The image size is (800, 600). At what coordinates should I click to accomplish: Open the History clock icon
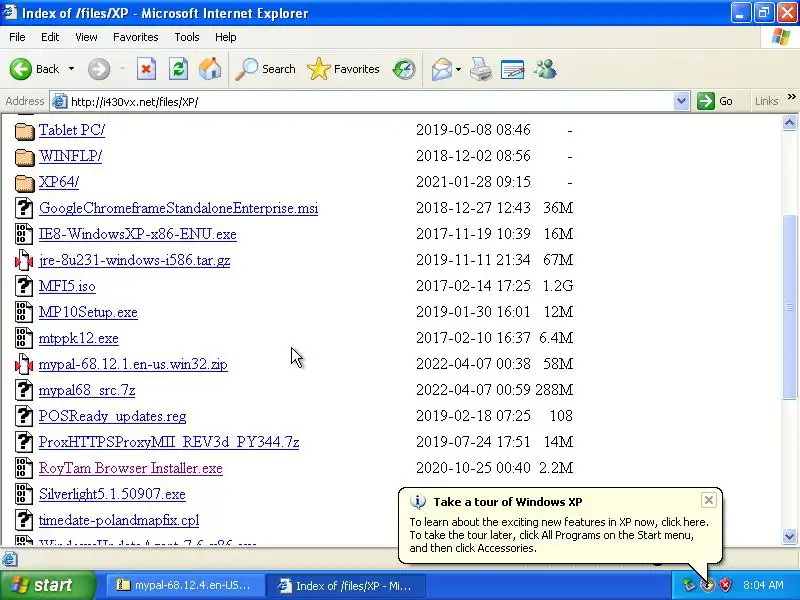[404, 69]
